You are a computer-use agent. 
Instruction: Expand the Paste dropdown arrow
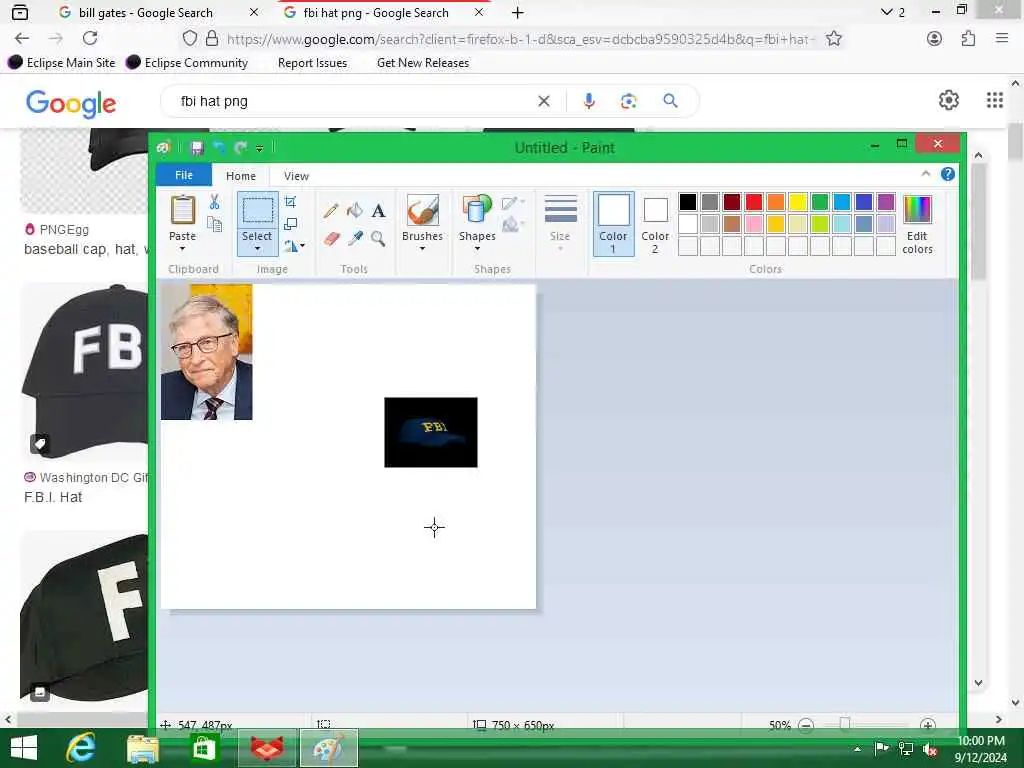(182, 249)
